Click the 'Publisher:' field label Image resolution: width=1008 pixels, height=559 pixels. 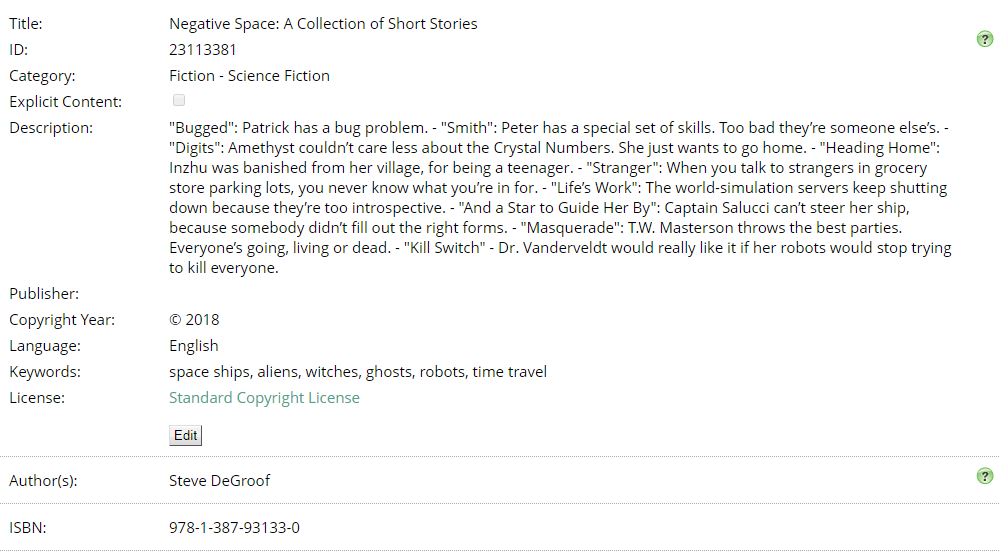tap(44, 294)
